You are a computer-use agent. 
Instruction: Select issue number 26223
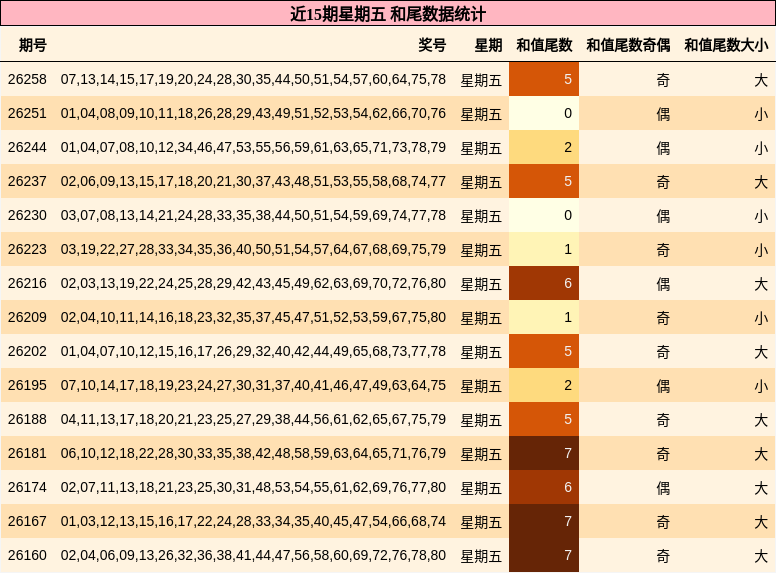27,249
